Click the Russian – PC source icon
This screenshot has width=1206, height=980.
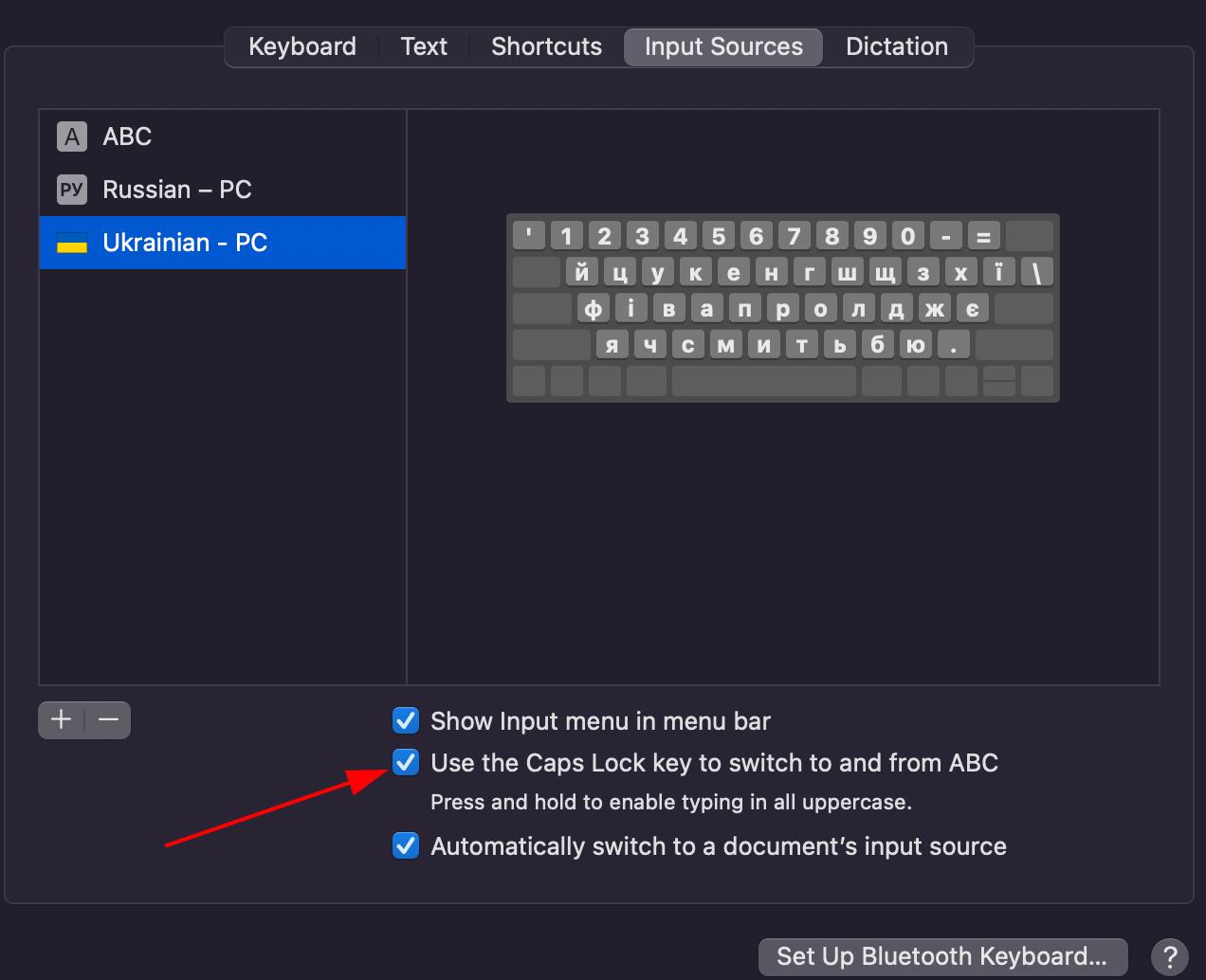72,190
